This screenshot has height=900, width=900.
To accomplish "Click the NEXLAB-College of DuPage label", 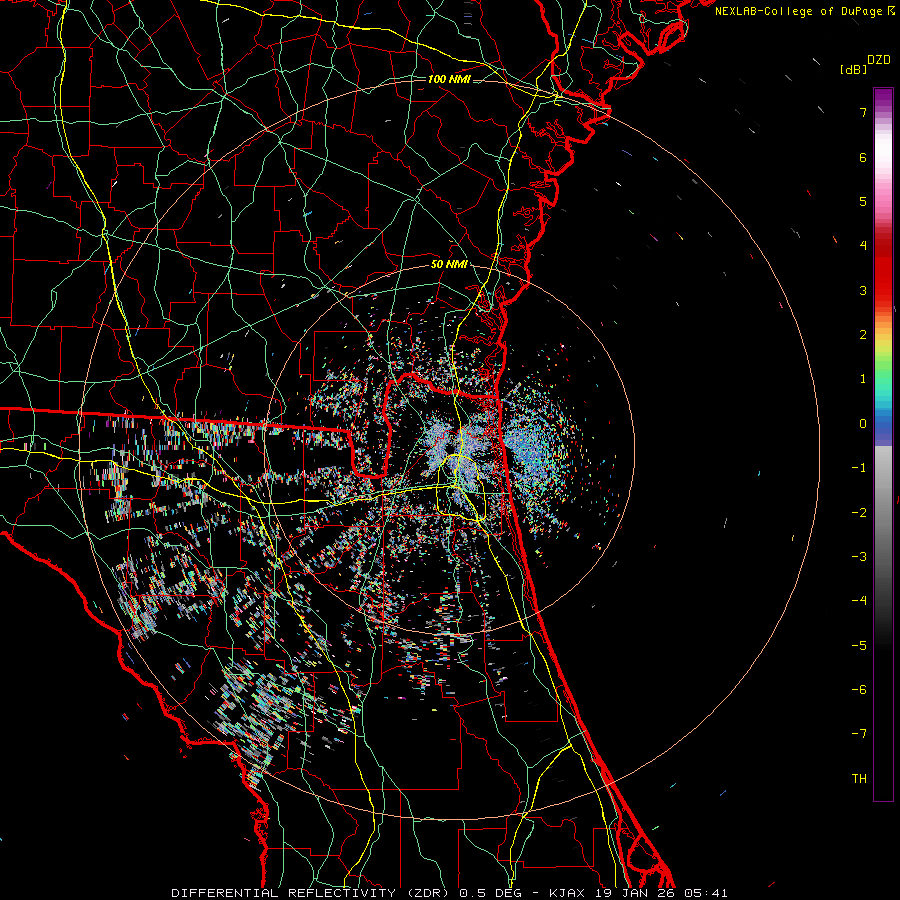I will click(798, 11).
